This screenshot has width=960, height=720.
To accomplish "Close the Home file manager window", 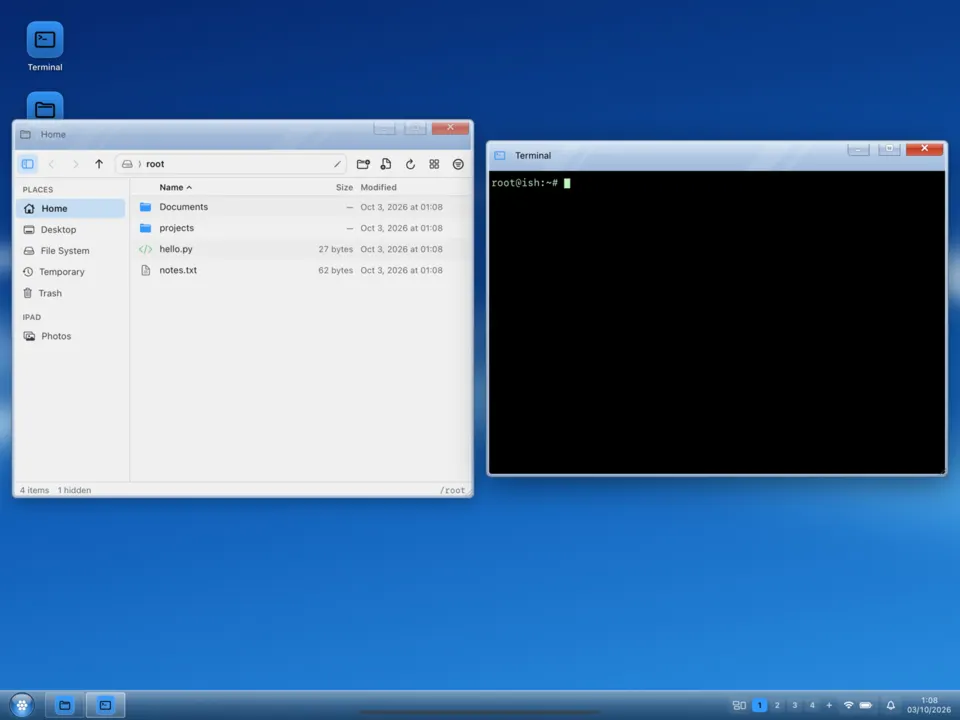I will coord(450,128).
